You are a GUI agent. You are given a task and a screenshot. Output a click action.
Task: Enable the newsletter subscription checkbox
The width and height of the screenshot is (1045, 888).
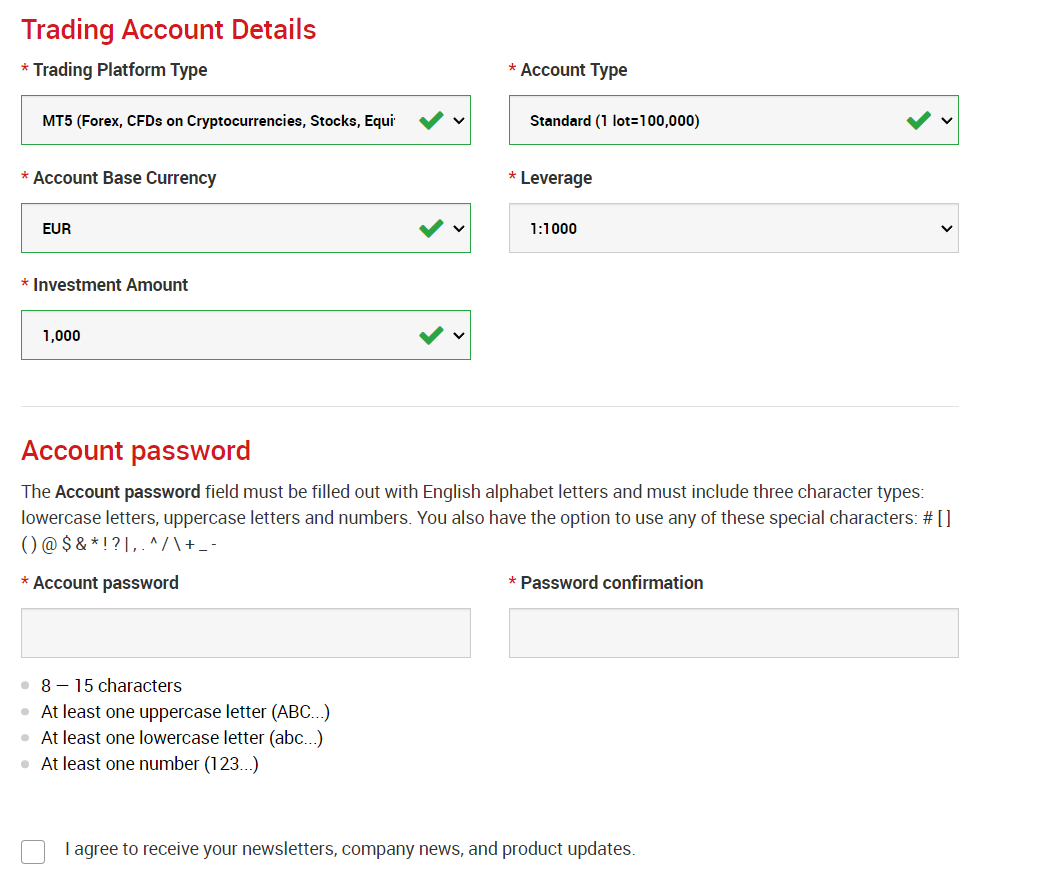[x=33, y=851]
